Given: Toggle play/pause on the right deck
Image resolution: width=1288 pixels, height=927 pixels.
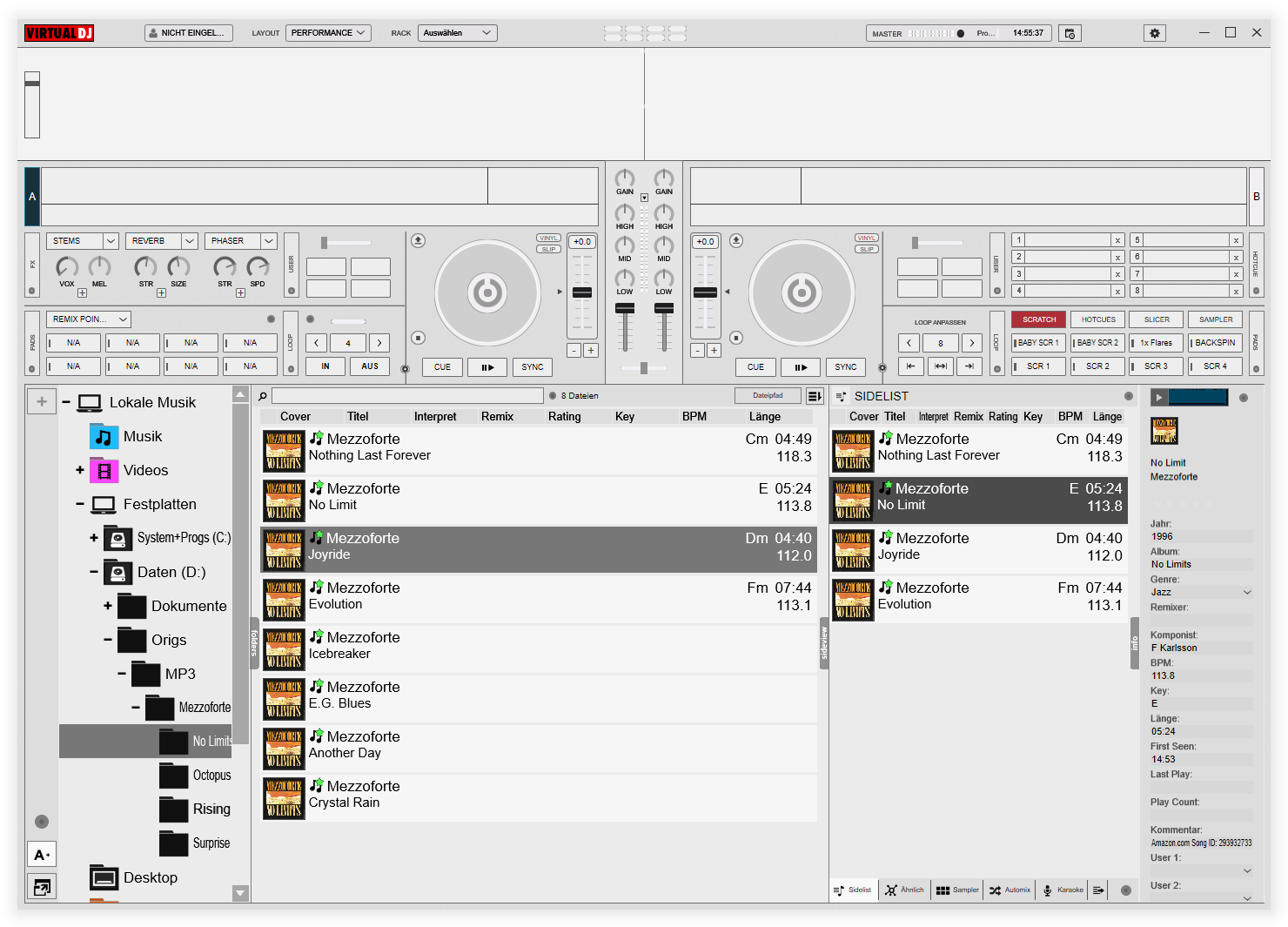Looking at the screenshot, I should [801, 367].
